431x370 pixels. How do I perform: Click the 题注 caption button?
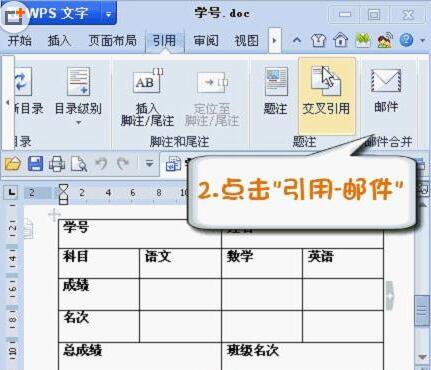[276, 91]
